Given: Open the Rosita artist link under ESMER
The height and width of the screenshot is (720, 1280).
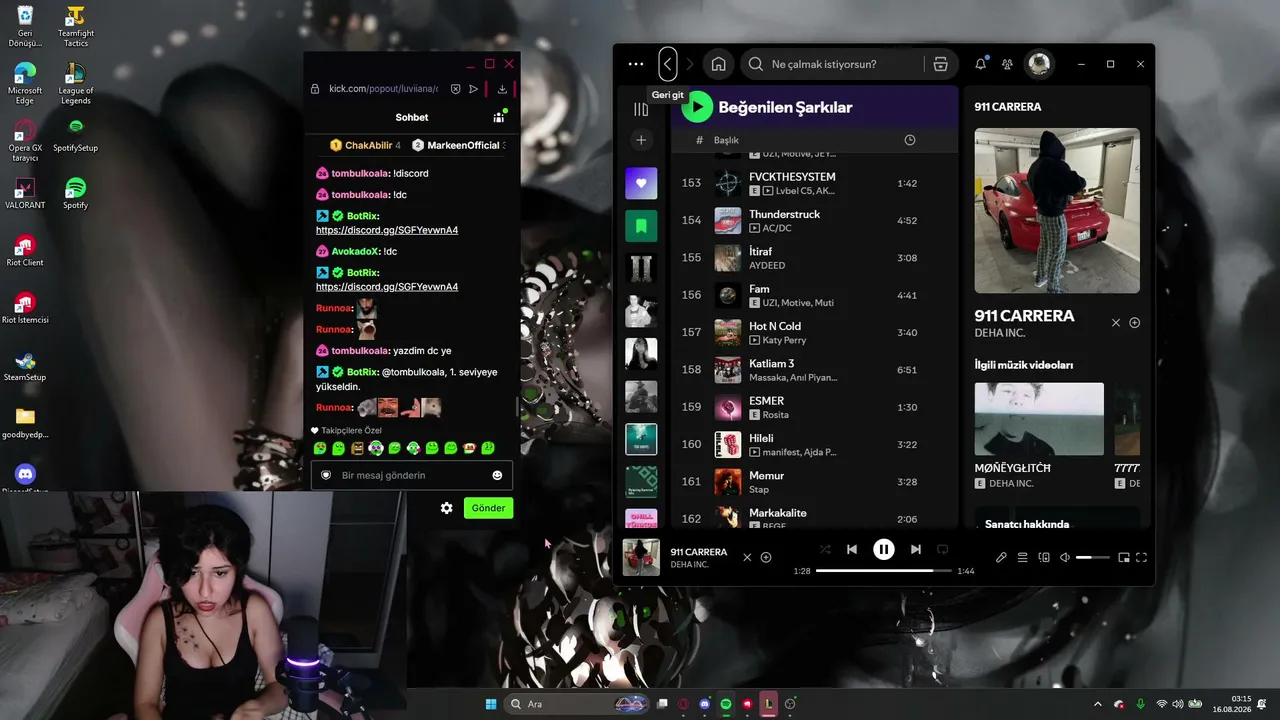Looking at the screenshot, I should (x=775, y=415).
